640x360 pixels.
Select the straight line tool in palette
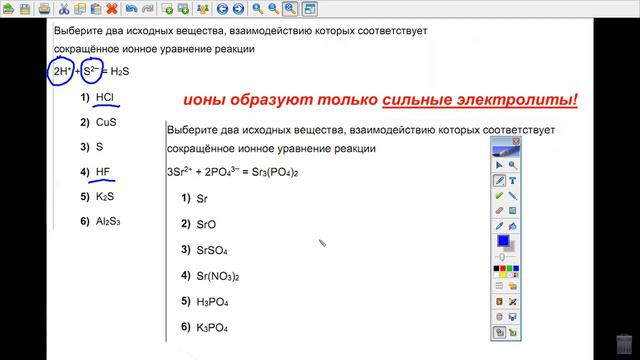513,196
